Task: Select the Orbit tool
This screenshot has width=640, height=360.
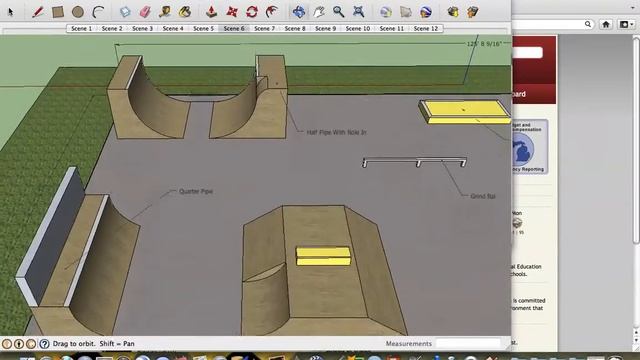Action: pyautogui.click(x=299, y=12)
